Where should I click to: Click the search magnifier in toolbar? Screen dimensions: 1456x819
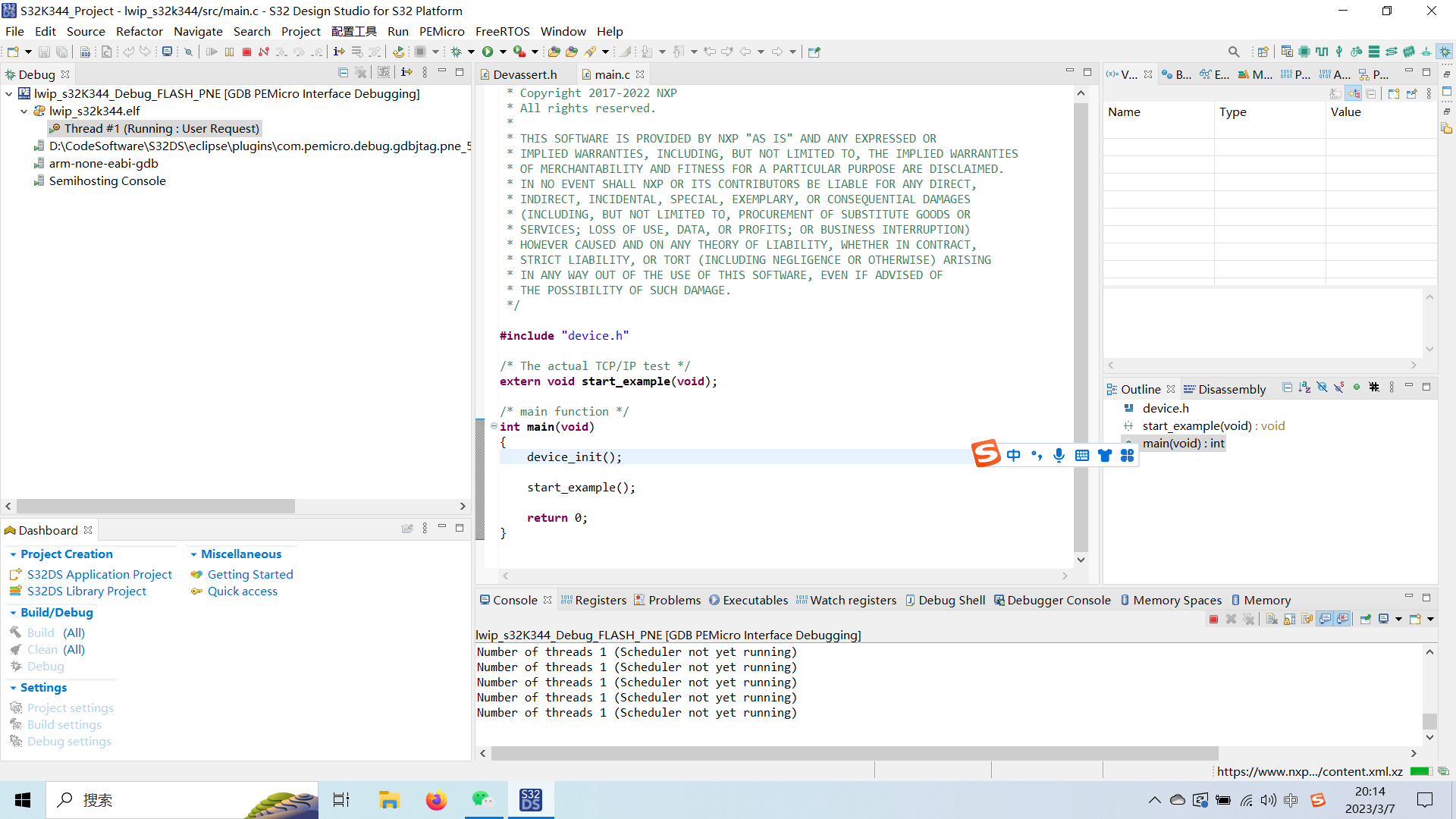click(x=1234, y=52)
